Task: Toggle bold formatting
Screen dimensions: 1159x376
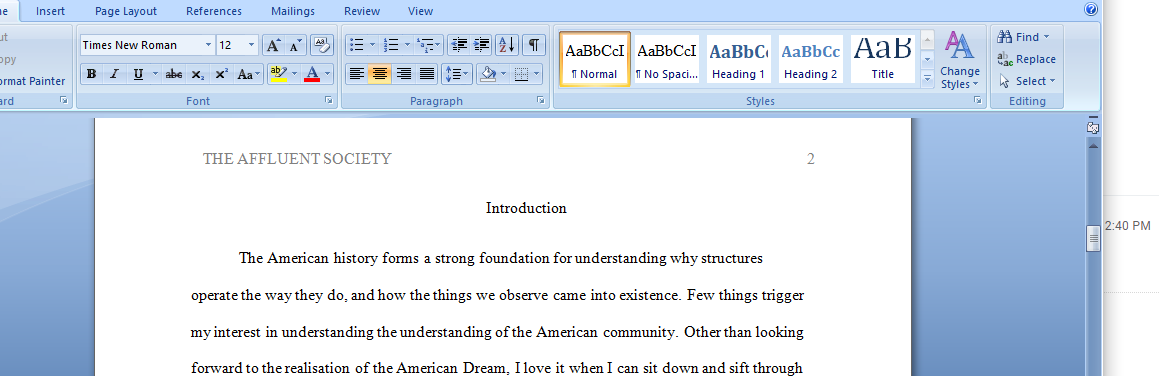Action: [92, 74]
